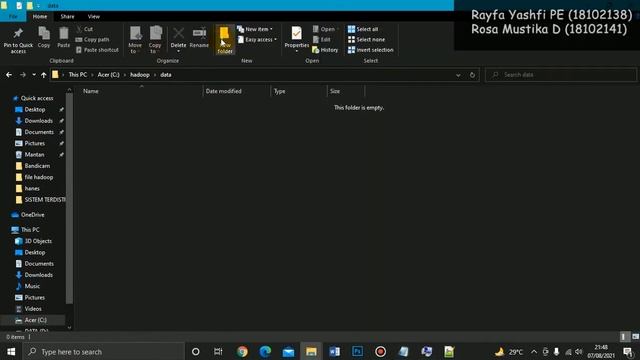Switch to the Share tab
Viewport: 640px width, 360px height.
67,16
